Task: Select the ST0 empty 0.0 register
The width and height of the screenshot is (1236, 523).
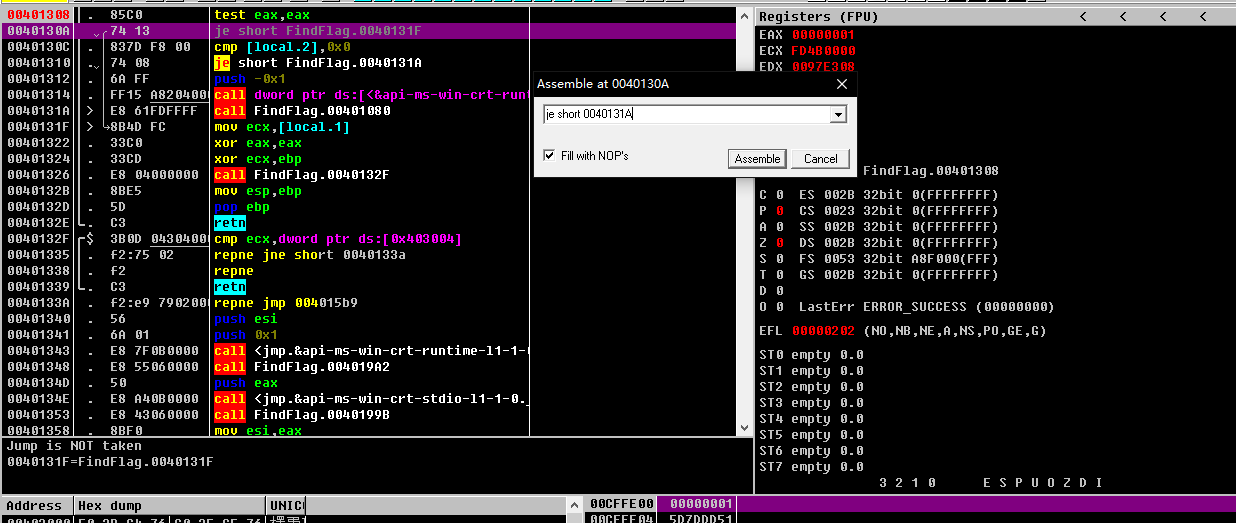Action: click(811, 355)
